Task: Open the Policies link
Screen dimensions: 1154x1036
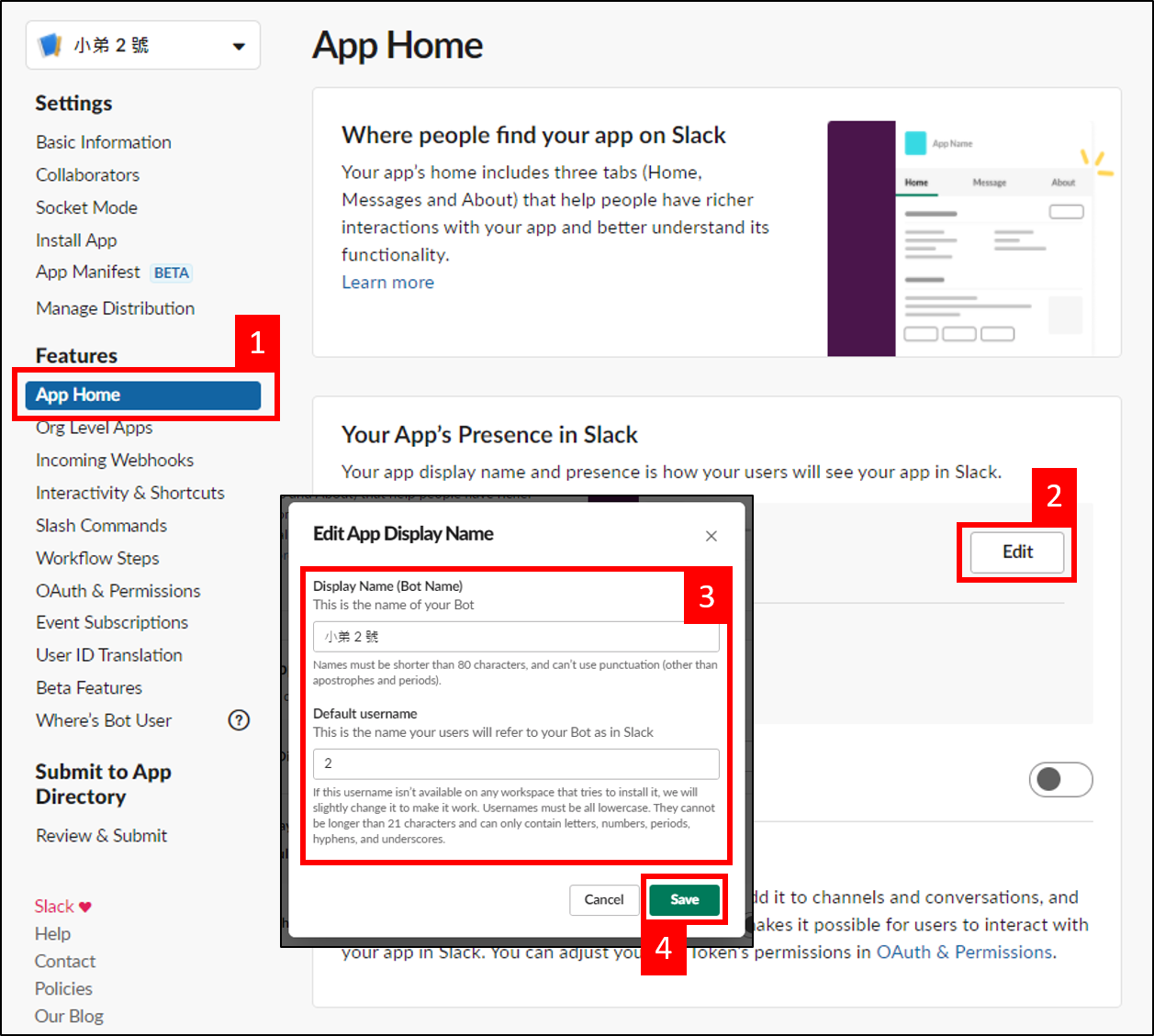Action: point(63,989)
